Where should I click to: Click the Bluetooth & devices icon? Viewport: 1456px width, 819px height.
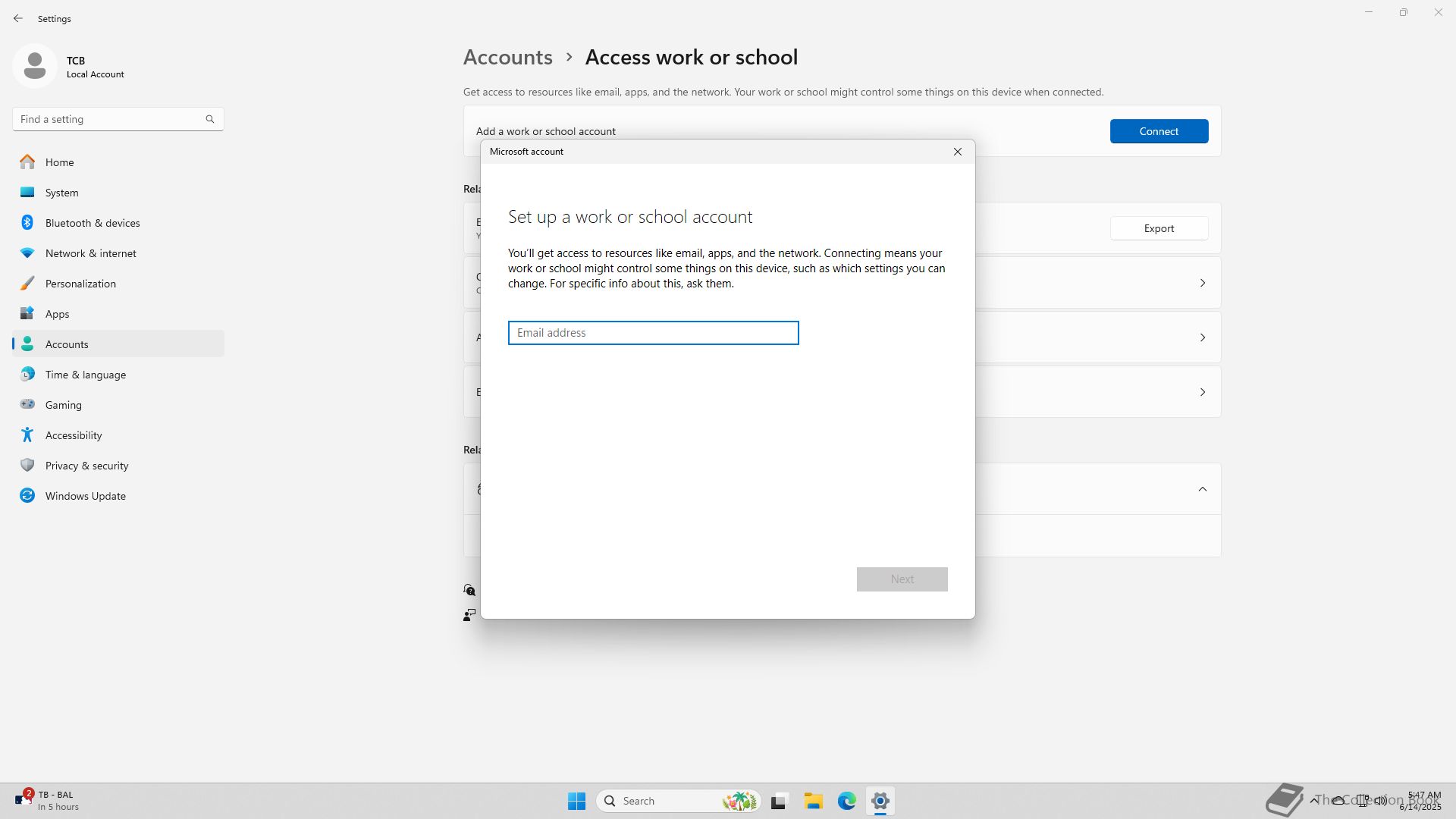point(27,222)
